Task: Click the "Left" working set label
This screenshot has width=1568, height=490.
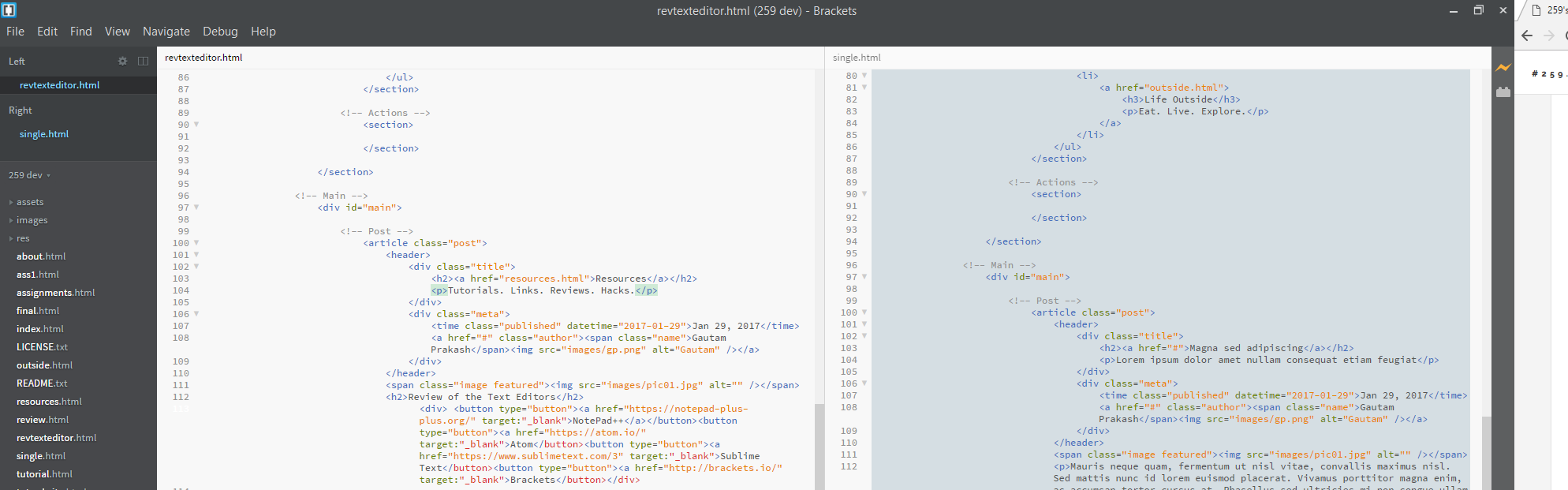Action: click(17, 62)
